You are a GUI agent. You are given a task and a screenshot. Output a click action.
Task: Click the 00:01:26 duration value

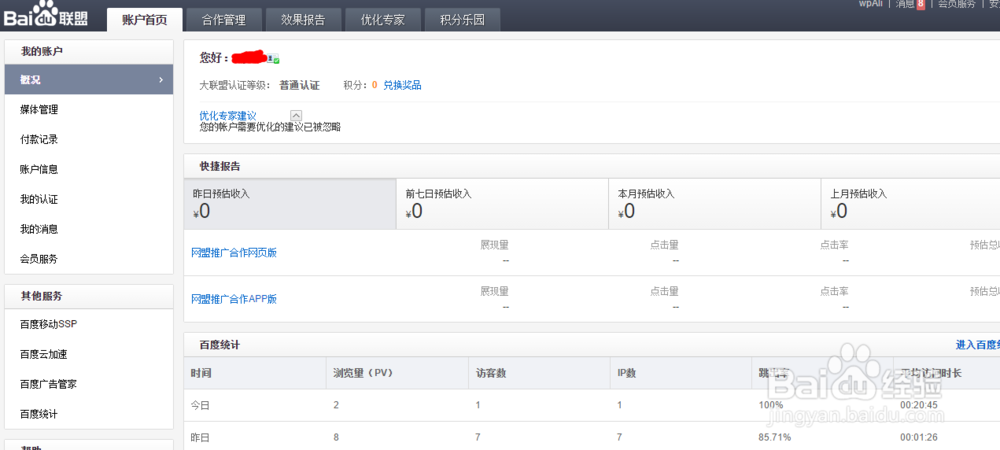point(918,438)
